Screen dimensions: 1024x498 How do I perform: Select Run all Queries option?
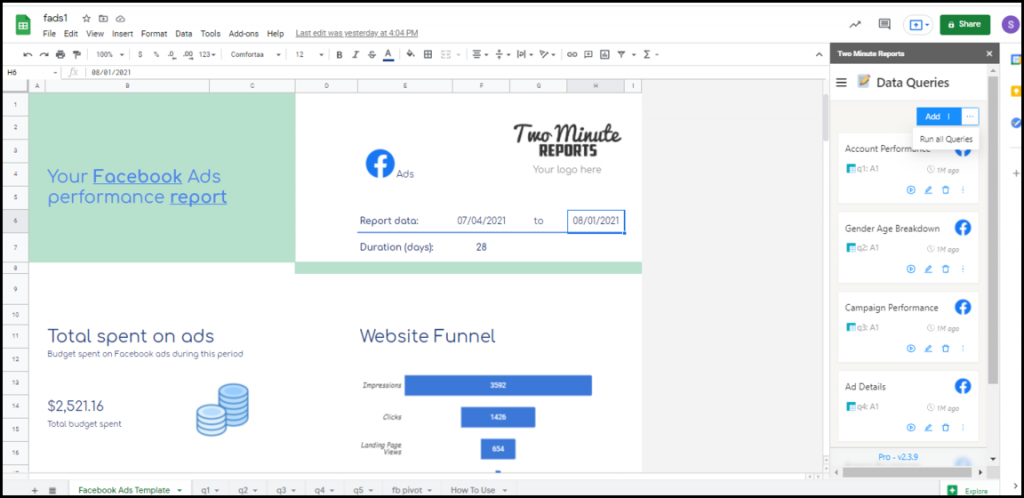coord(946,139)
